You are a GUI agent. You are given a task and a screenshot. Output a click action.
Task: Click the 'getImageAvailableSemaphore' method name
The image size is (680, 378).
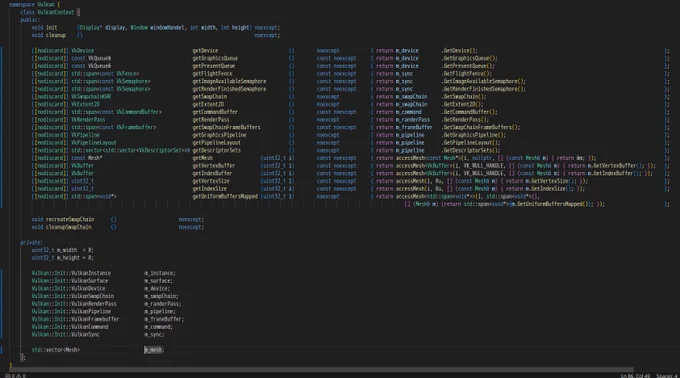[229, 81]
